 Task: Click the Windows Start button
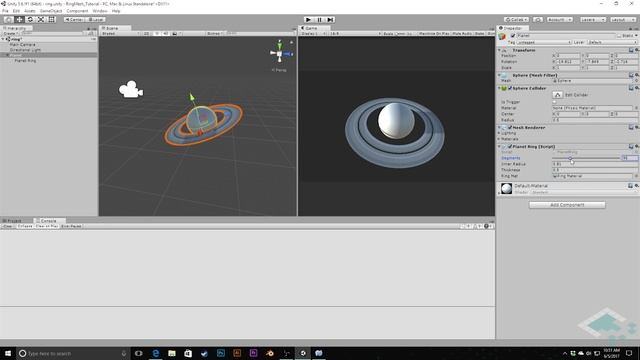[8, 353]
